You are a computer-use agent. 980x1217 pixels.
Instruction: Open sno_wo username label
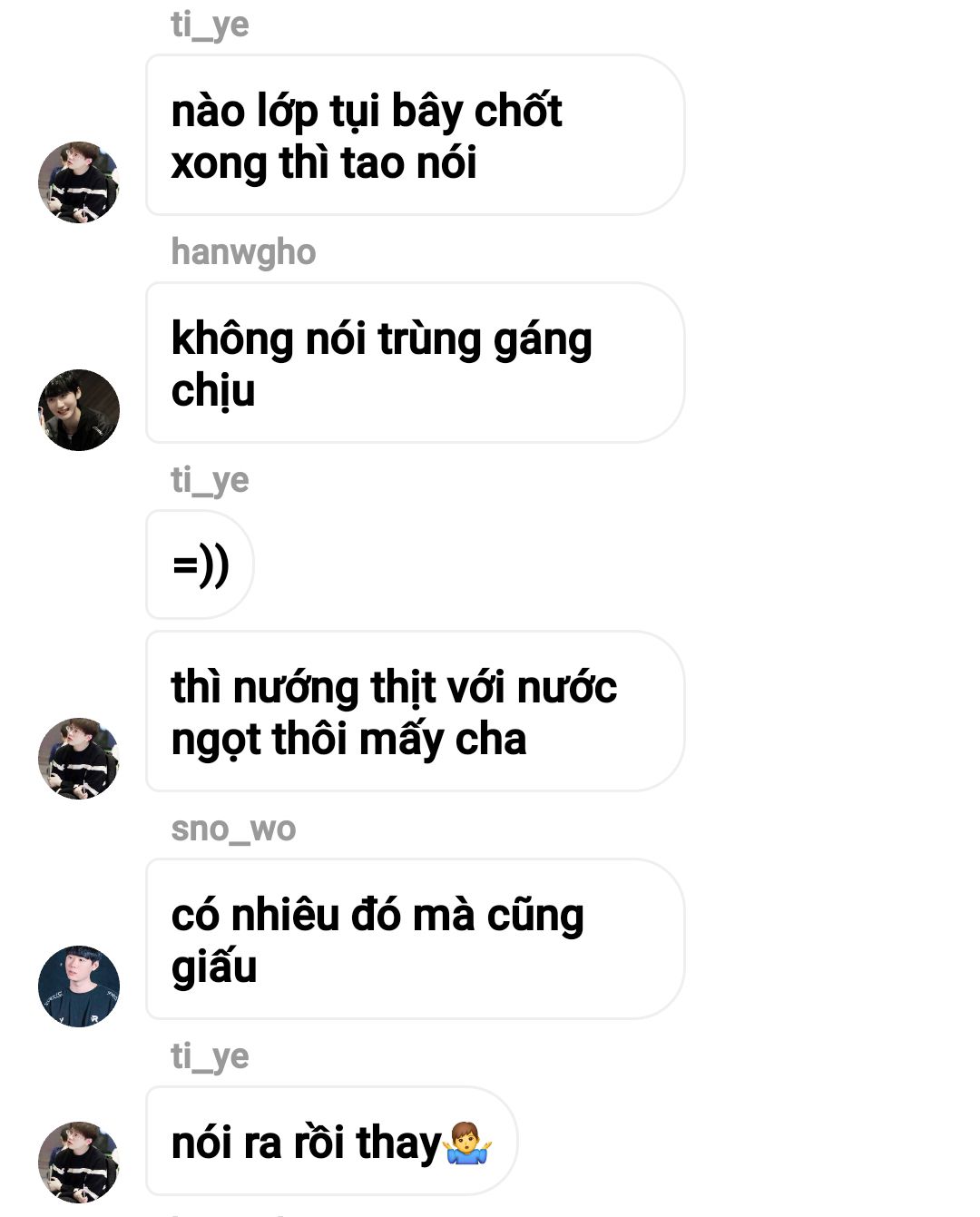233,829
